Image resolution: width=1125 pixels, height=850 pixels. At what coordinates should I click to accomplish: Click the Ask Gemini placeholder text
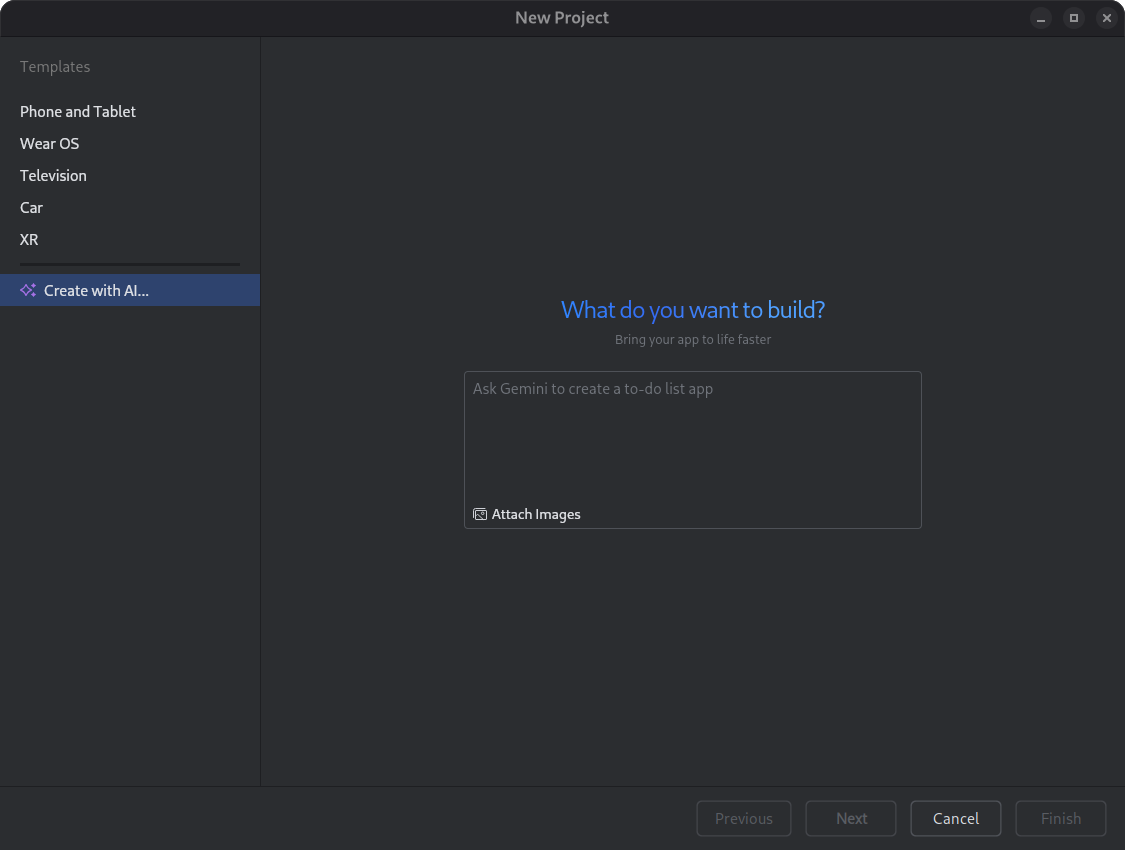click(x=593, y=388)
